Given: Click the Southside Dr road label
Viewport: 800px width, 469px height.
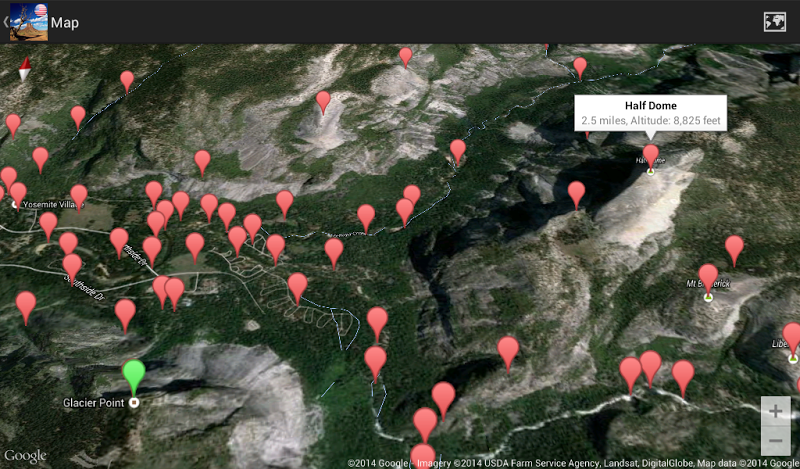Looking at the screenshot, I should (85, 287).
